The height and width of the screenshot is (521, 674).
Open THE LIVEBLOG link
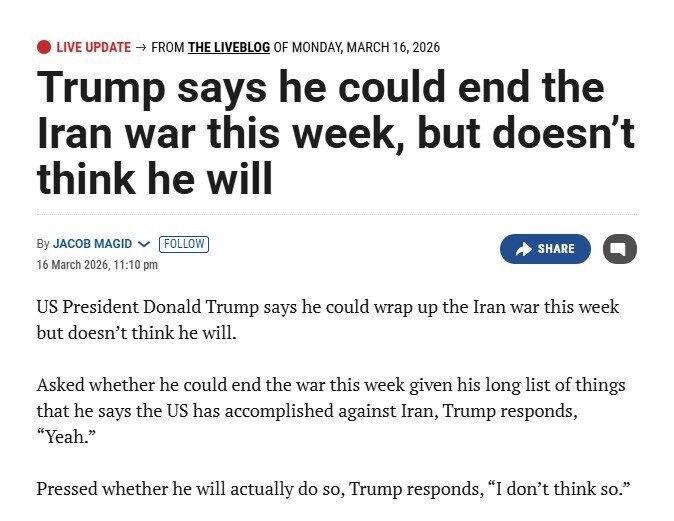pyautogui.click(x=229, y=47)
